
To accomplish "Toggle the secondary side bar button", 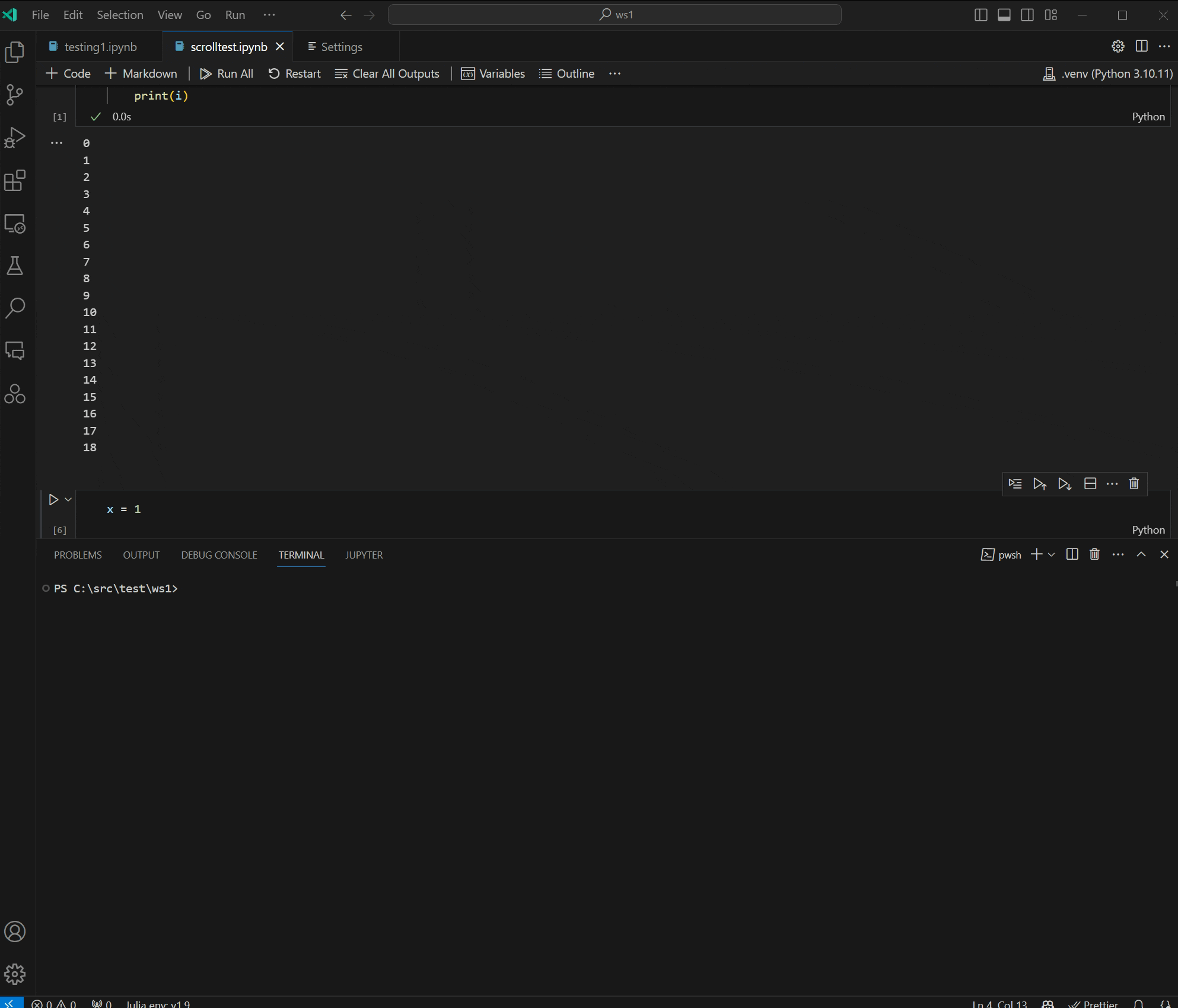I will (x=1027, y=15).
